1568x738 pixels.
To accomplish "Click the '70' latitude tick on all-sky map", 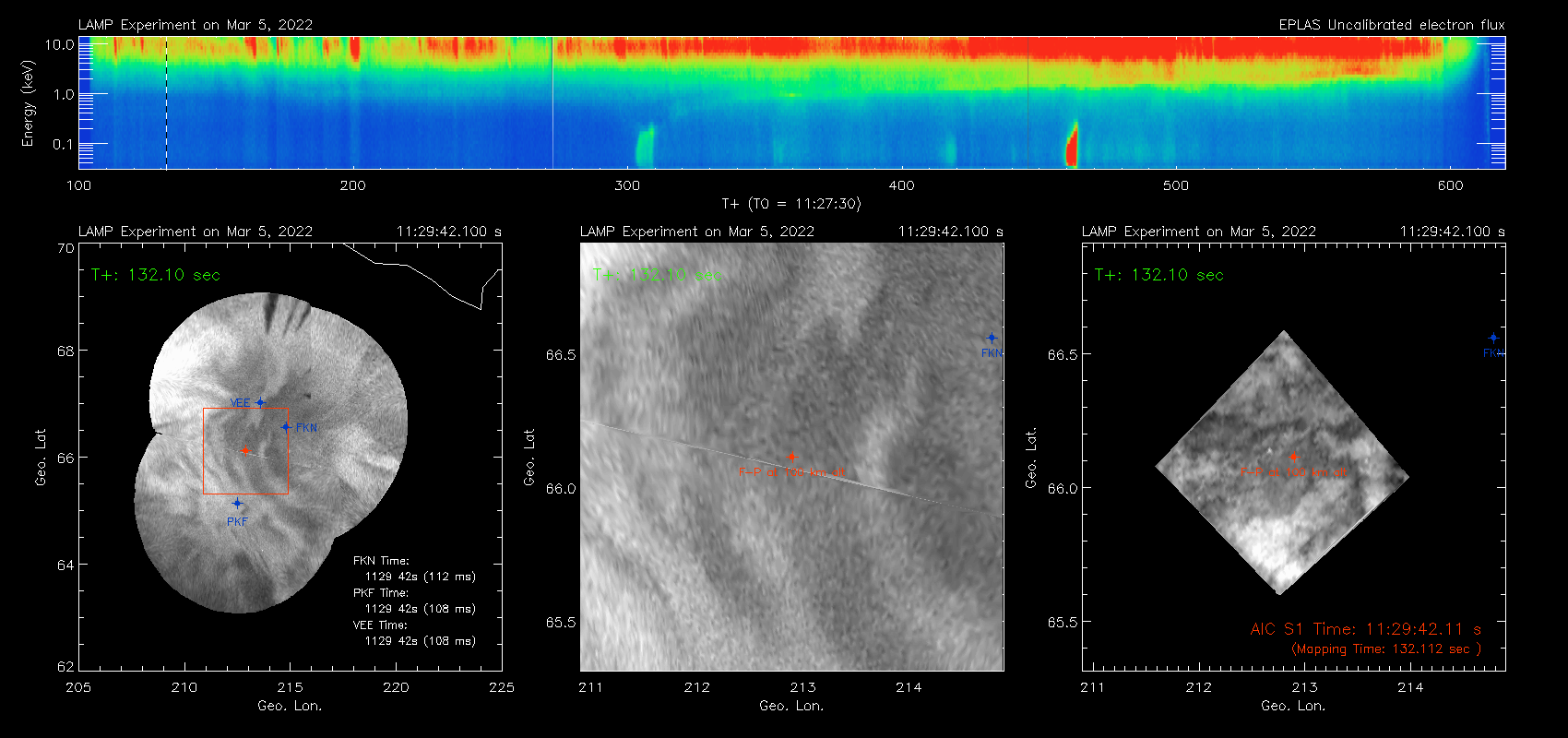I will 65,248.
